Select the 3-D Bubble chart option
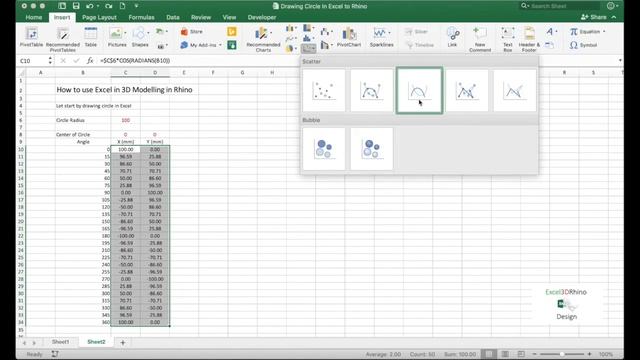The image size is (640, 360). (x=371, y=149)
